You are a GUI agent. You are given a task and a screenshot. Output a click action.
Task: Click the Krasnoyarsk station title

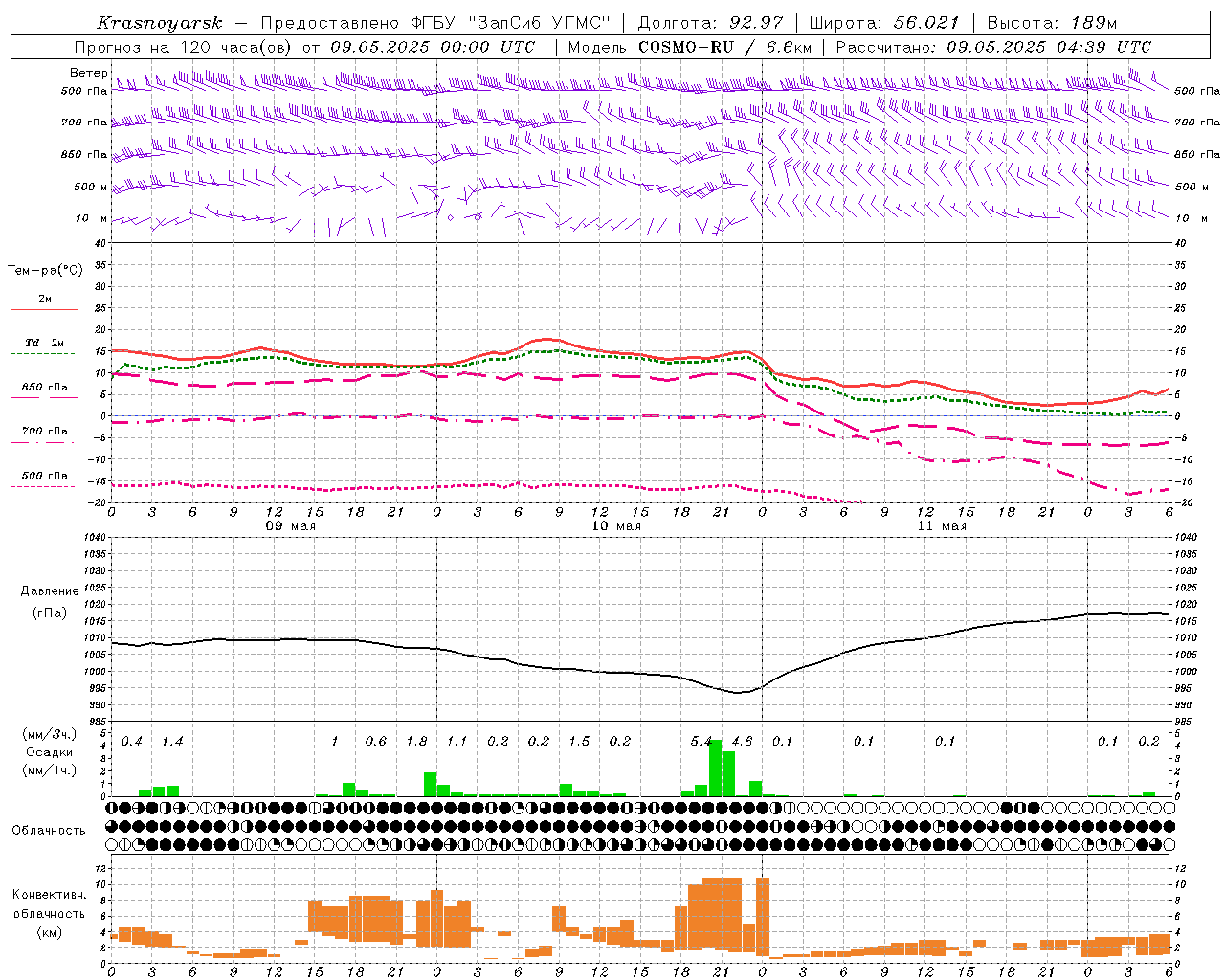(x=159, y=23)
